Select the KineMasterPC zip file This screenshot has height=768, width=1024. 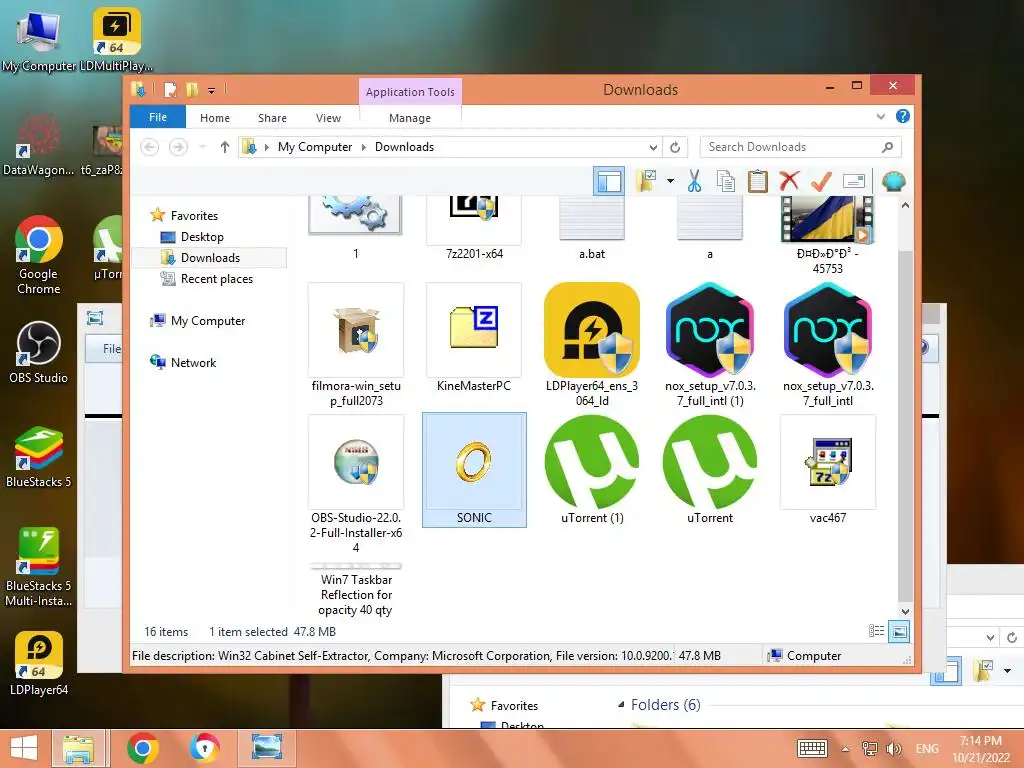coord(474,338)
